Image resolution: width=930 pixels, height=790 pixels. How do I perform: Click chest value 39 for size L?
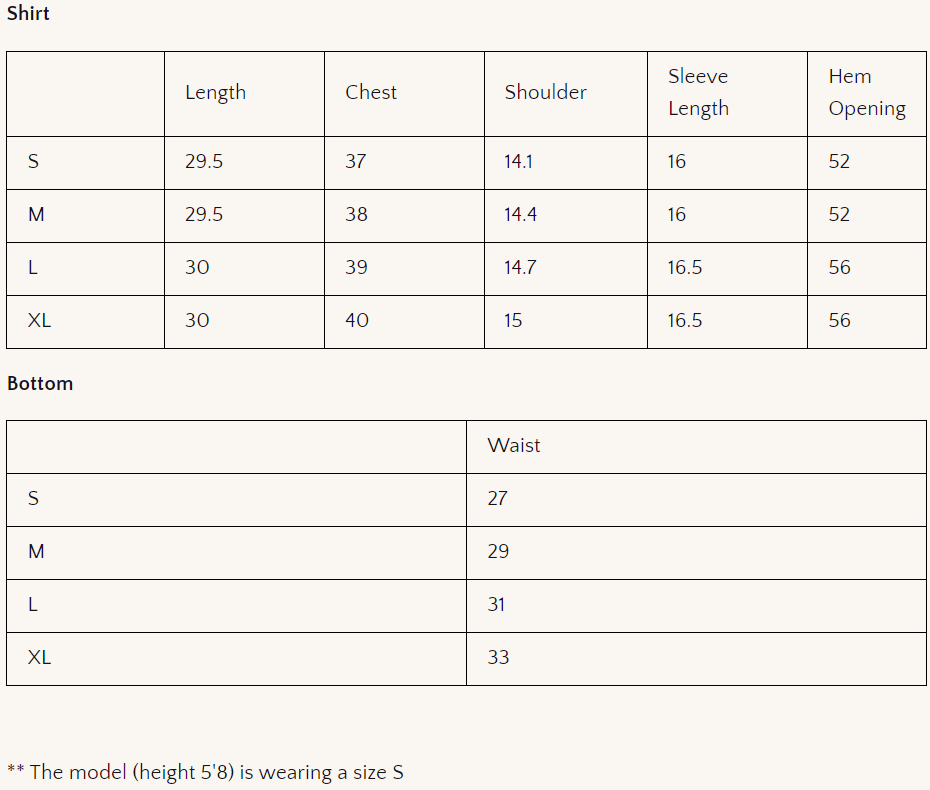(356, 267)
